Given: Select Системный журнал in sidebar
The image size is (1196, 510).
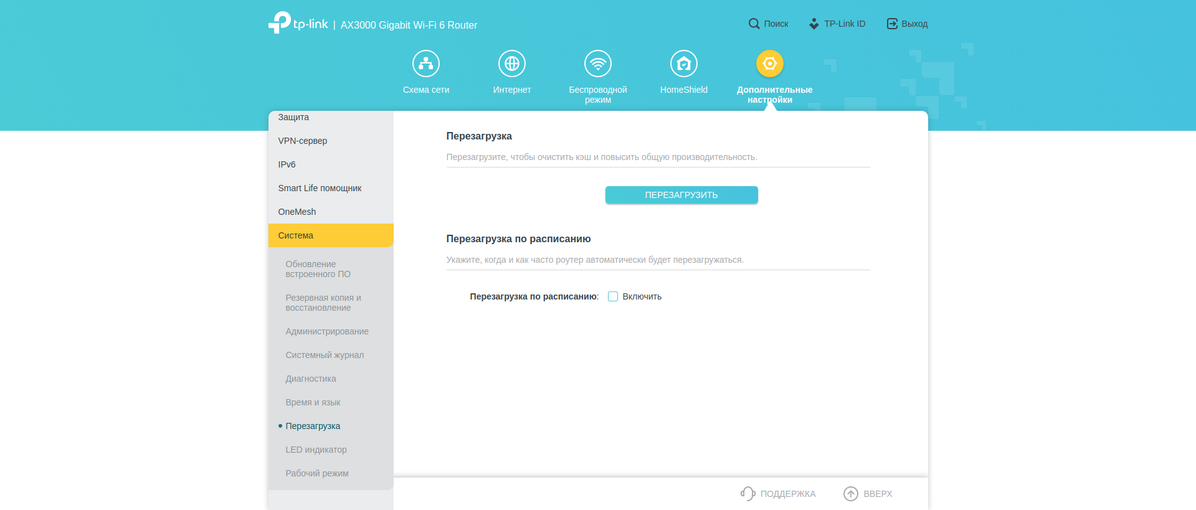Looking at the screenshot, I should (x=324, y=355).
